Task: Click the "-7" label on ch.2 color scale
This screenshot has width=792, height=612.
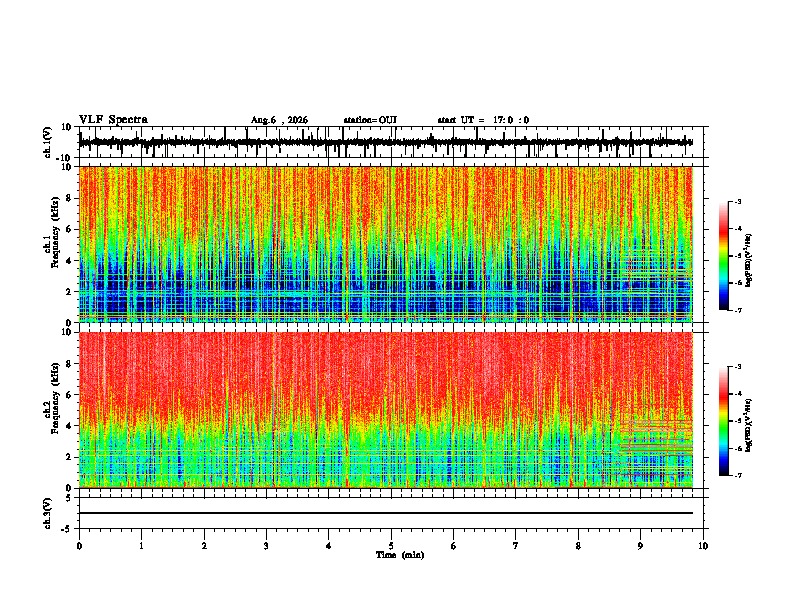Action: point(737,475)
